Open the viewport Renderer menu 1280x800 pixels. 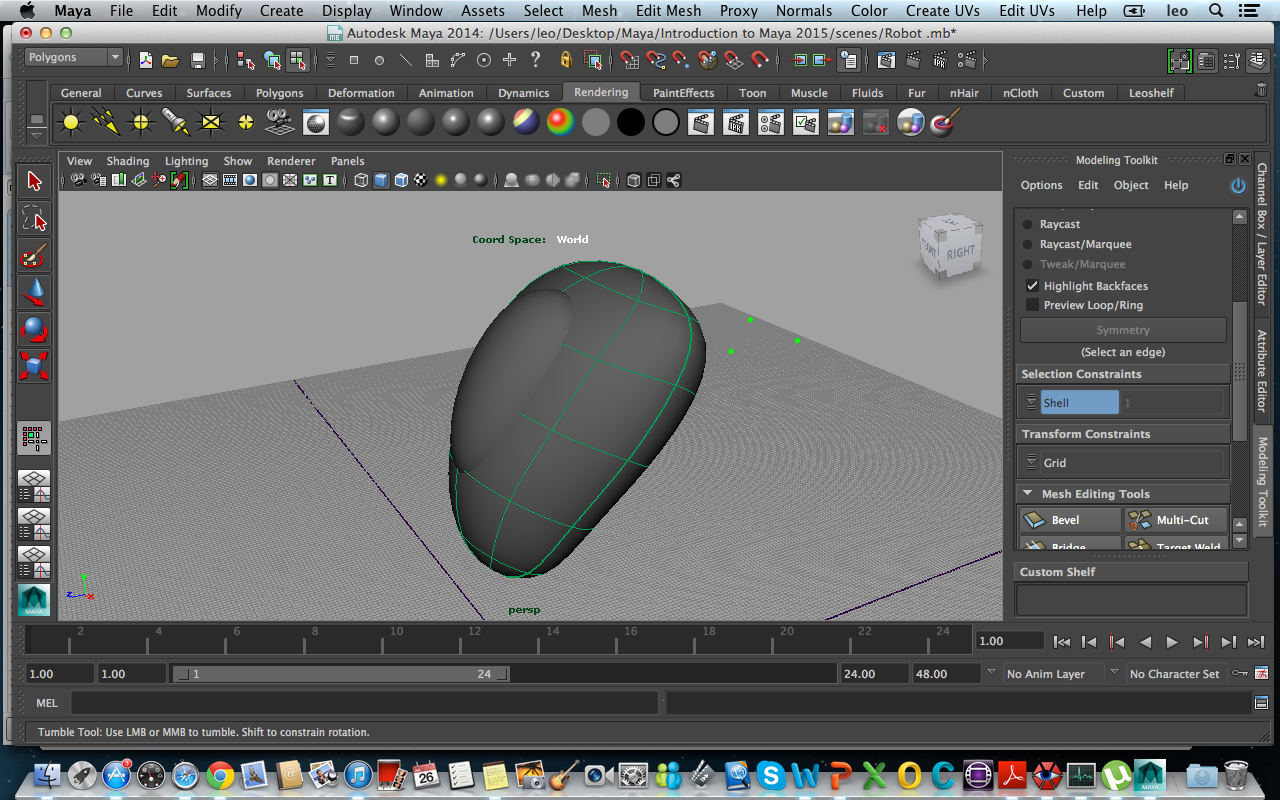(291, 161)
